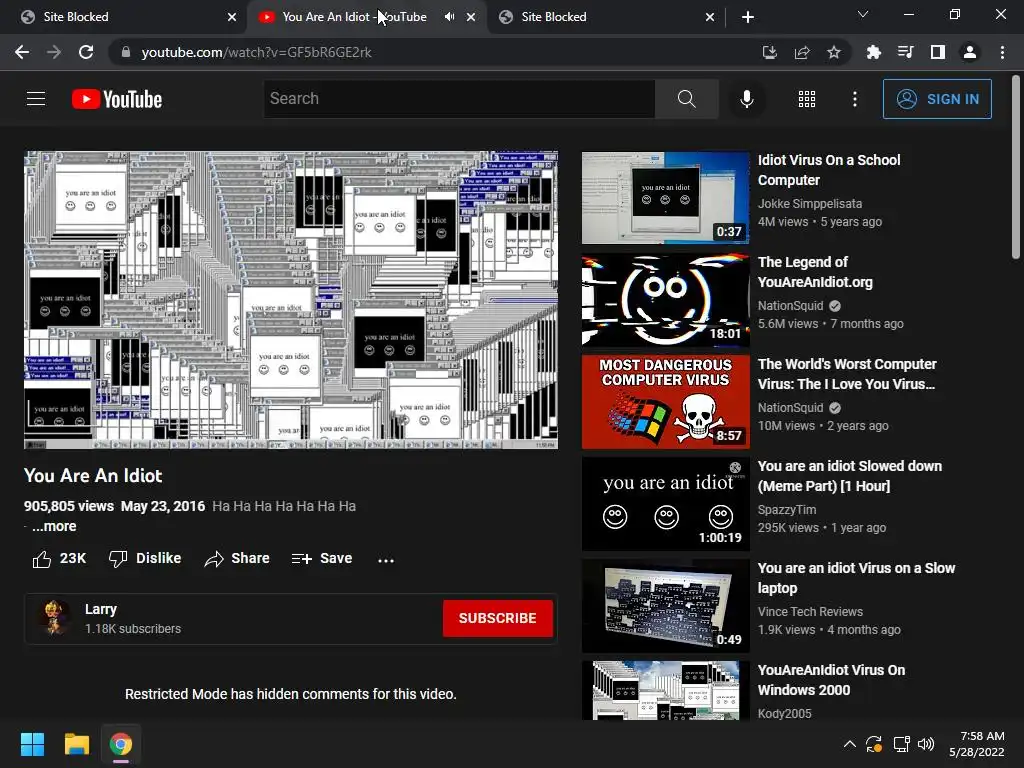Open the YouTube apps grid icon
The width and height of the screenshot is (1024, 768).
807,99
